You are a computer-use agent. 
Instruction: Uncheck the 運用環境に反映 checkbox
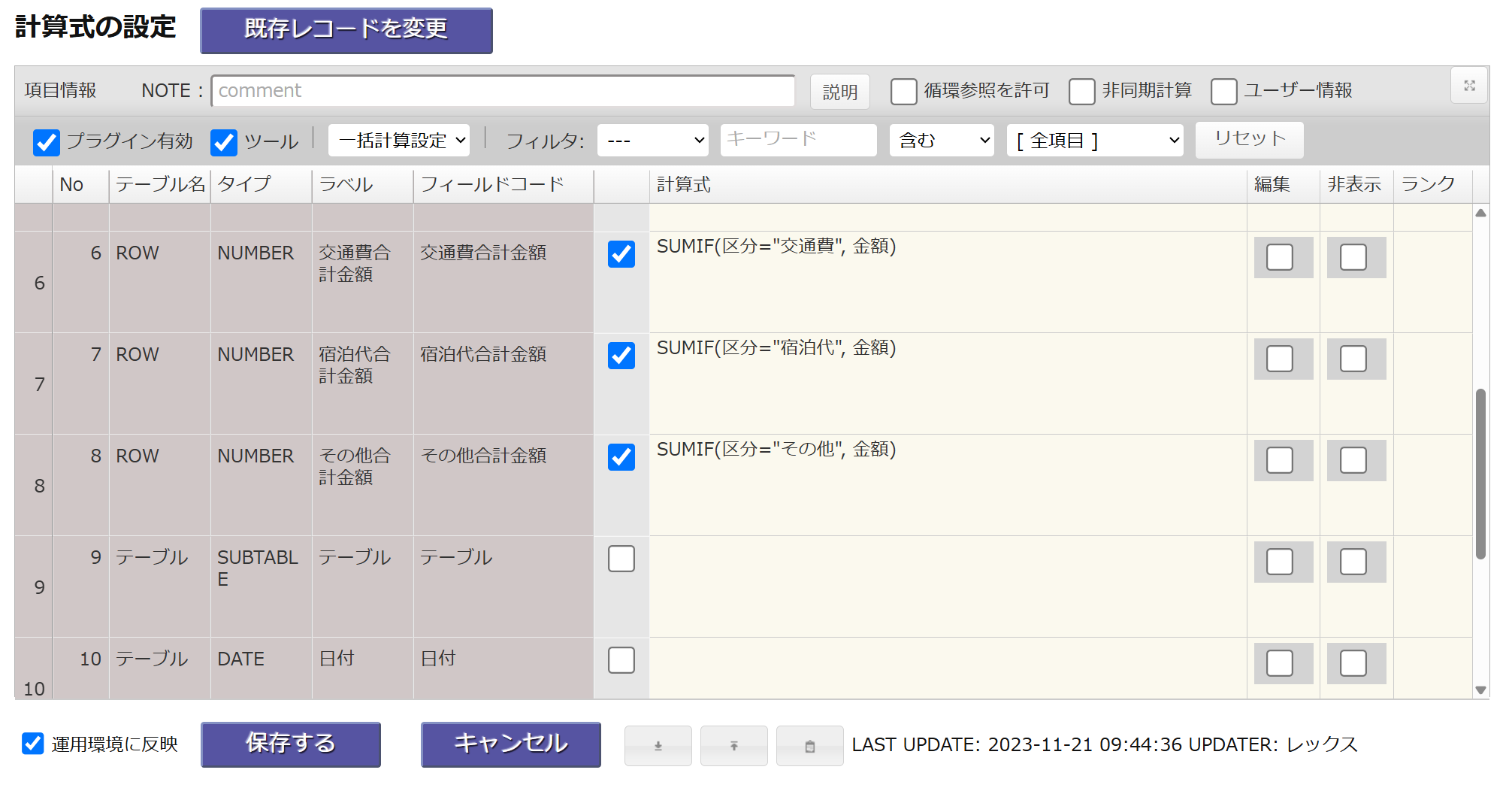33,744
